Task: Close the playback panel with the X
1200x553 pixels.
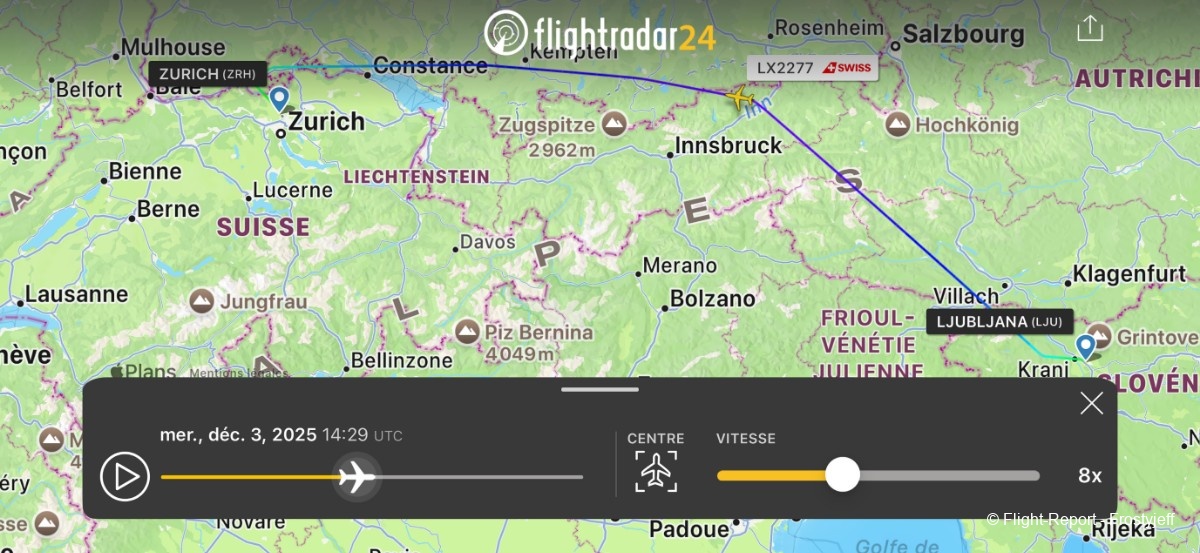Action: [x=1092, y=403]
